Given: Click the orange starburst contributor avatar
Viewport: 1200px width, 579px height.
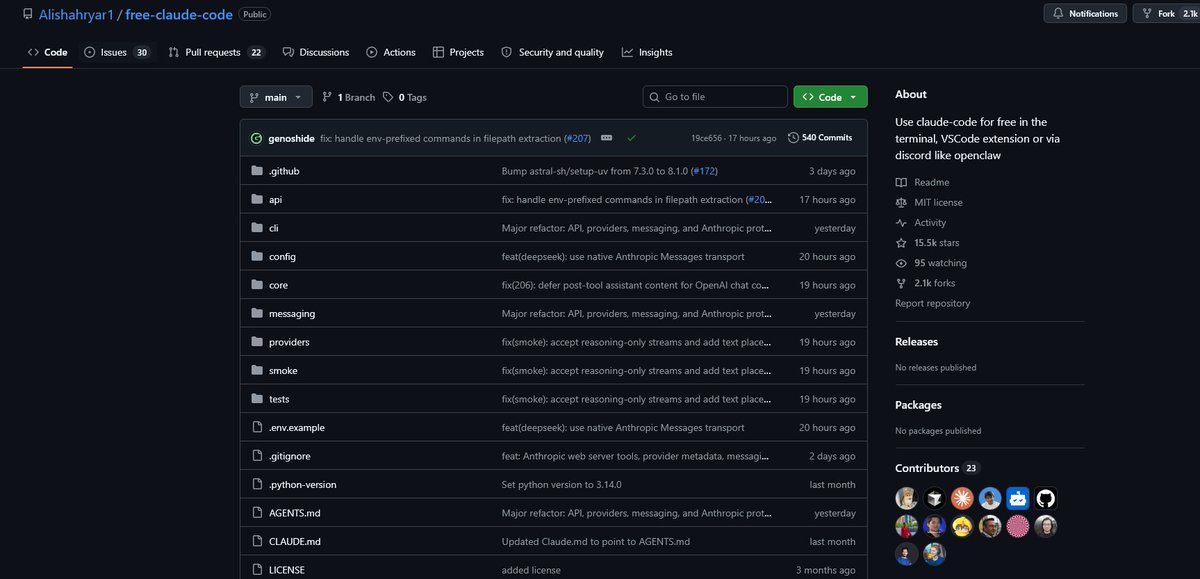Looking at the screenshot, I should click(962, 498).
